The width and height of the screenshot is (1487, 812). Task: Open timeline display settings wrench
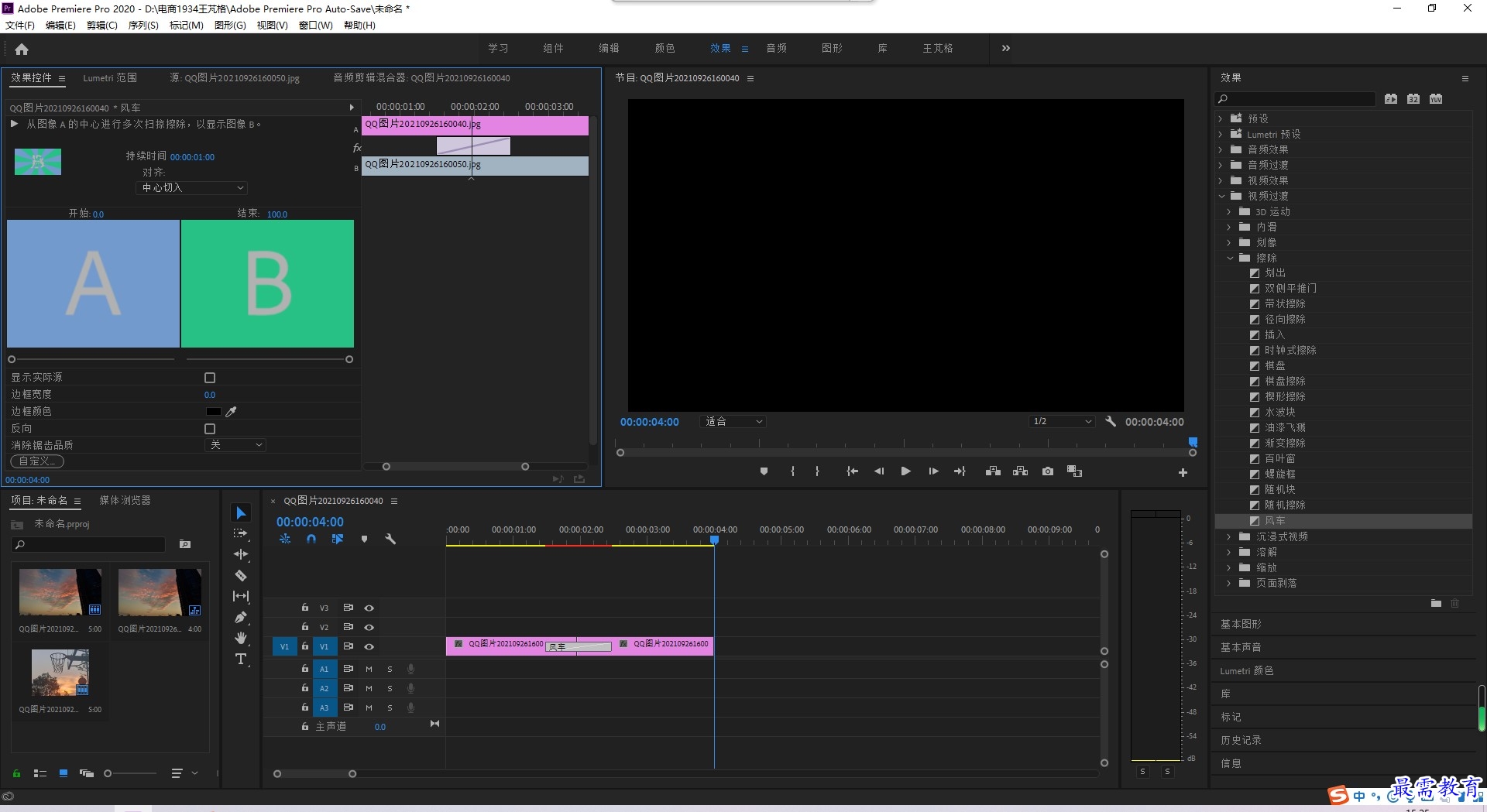[390, 539]
